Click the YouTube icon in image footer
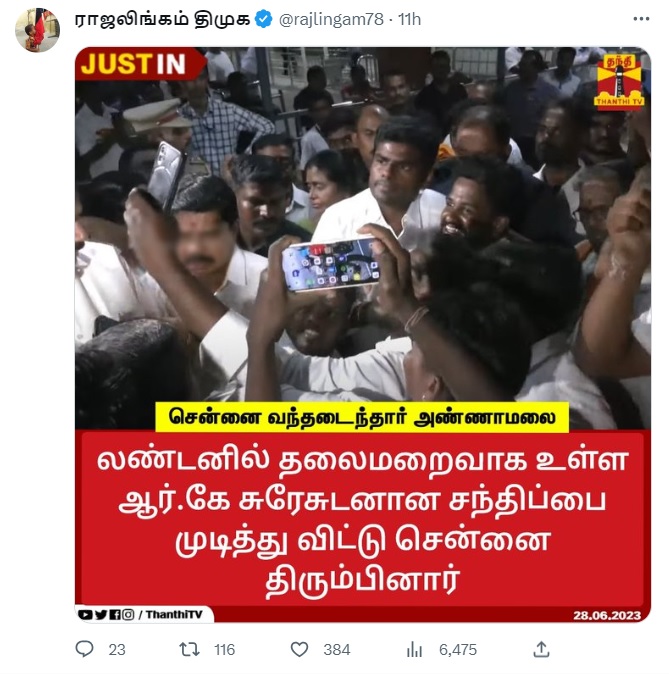 pyautogui.click(x=85, y=615)
